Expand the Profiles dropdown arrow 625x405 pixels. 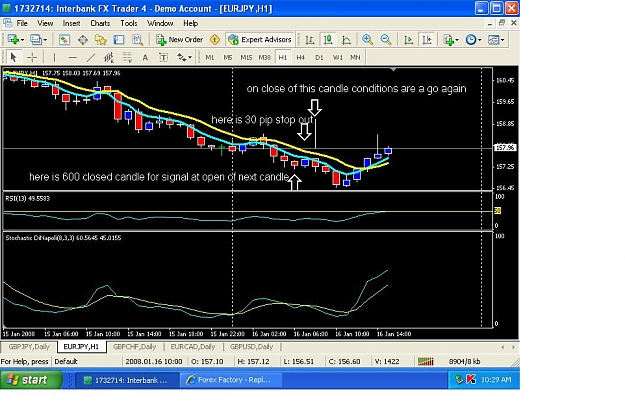click(x=45, y=40)
